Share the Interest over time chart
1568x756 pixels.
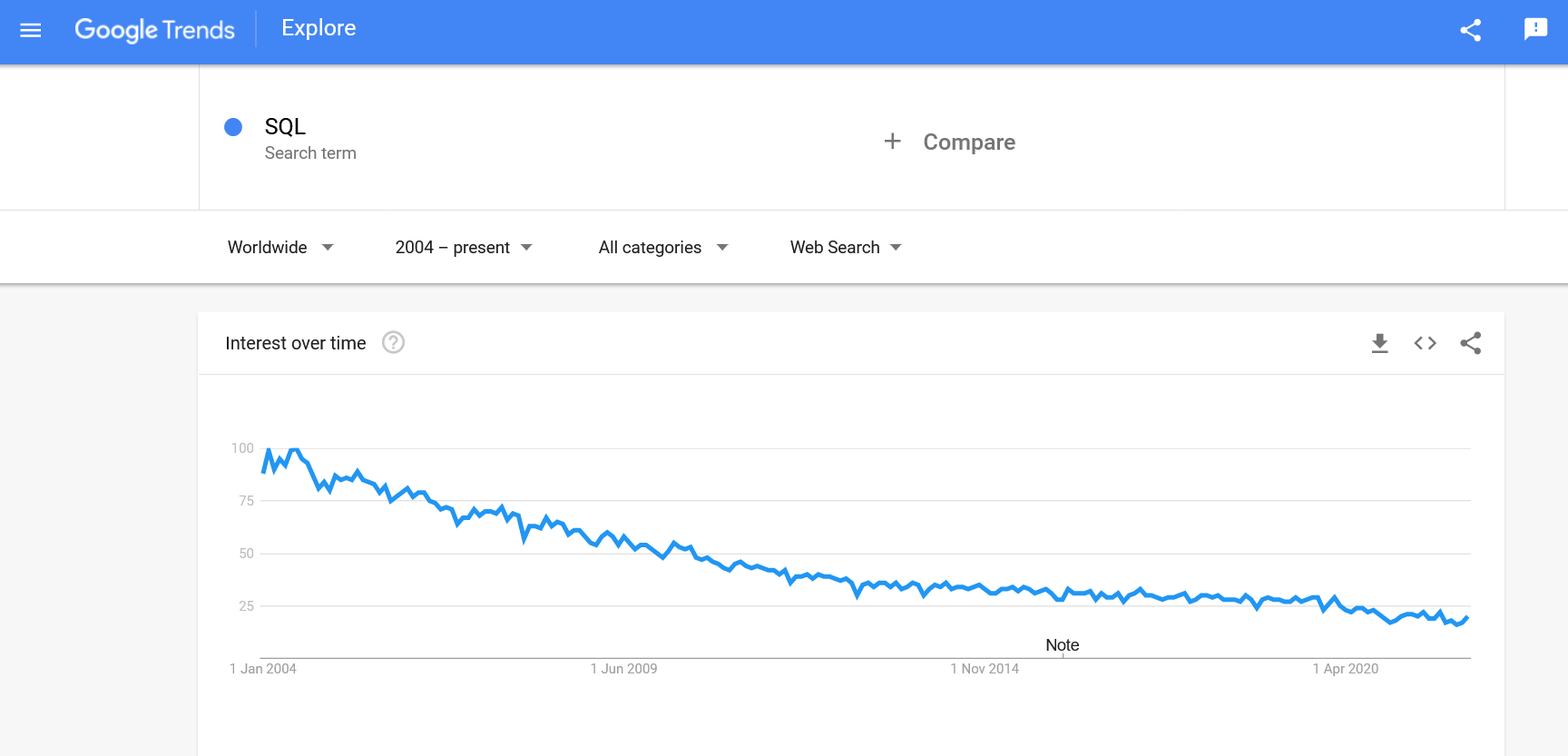(x=1470, y=343)
